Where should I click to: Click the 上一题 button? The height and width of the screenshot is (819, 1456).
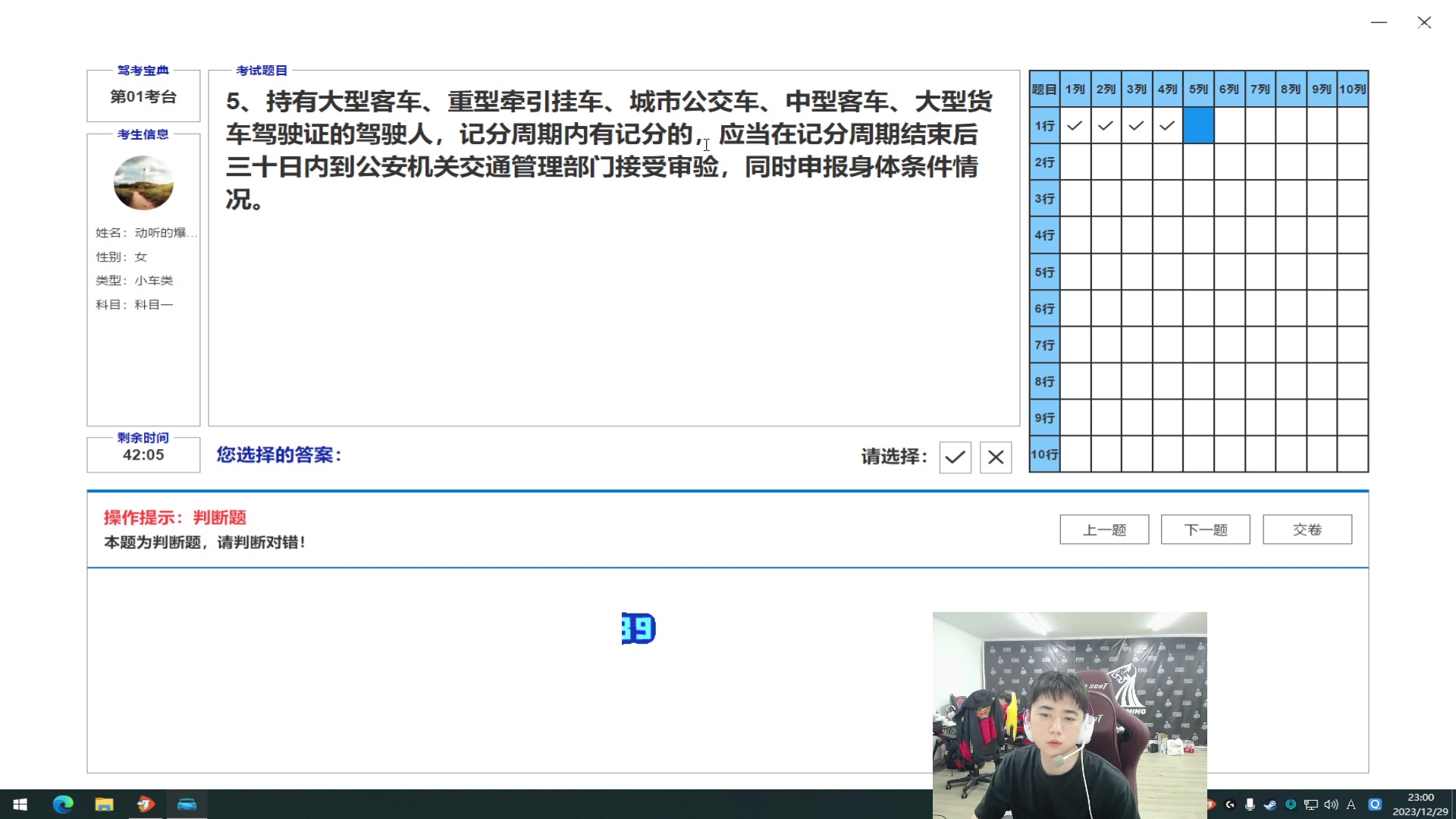tap(1104, 529)
